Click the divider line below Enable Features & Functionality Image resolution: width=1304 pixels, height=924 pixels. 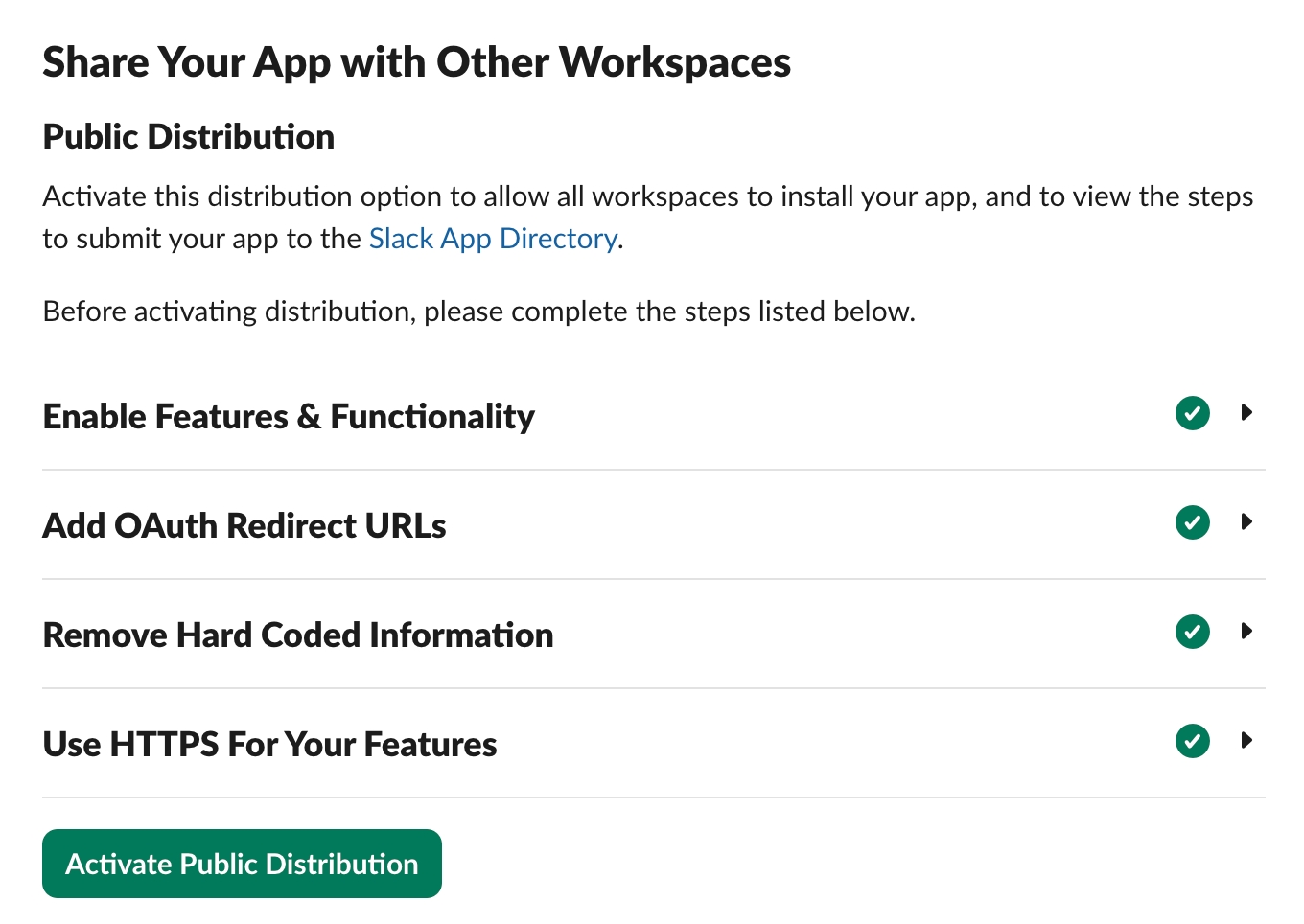click(653, 470)
